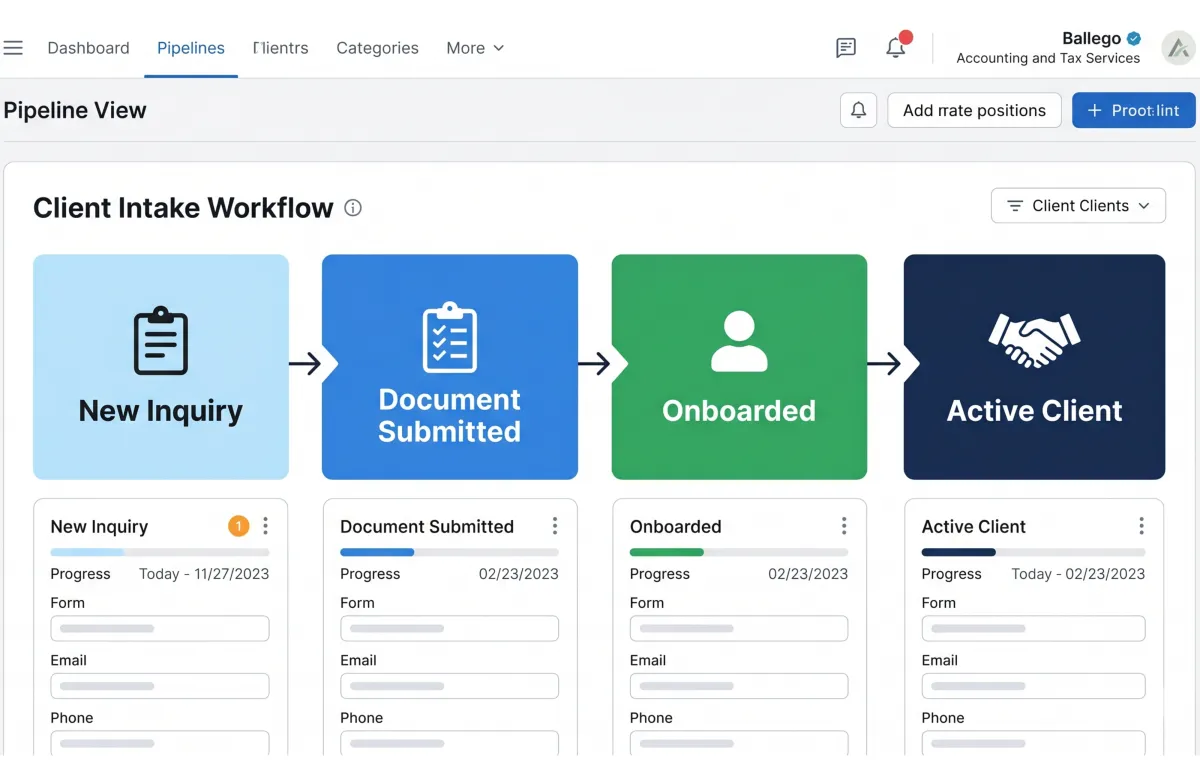Click the handshake icon in Active Client tile
The height and width of the screenshot is (776, 1200).
click(x=1034, y=340)
